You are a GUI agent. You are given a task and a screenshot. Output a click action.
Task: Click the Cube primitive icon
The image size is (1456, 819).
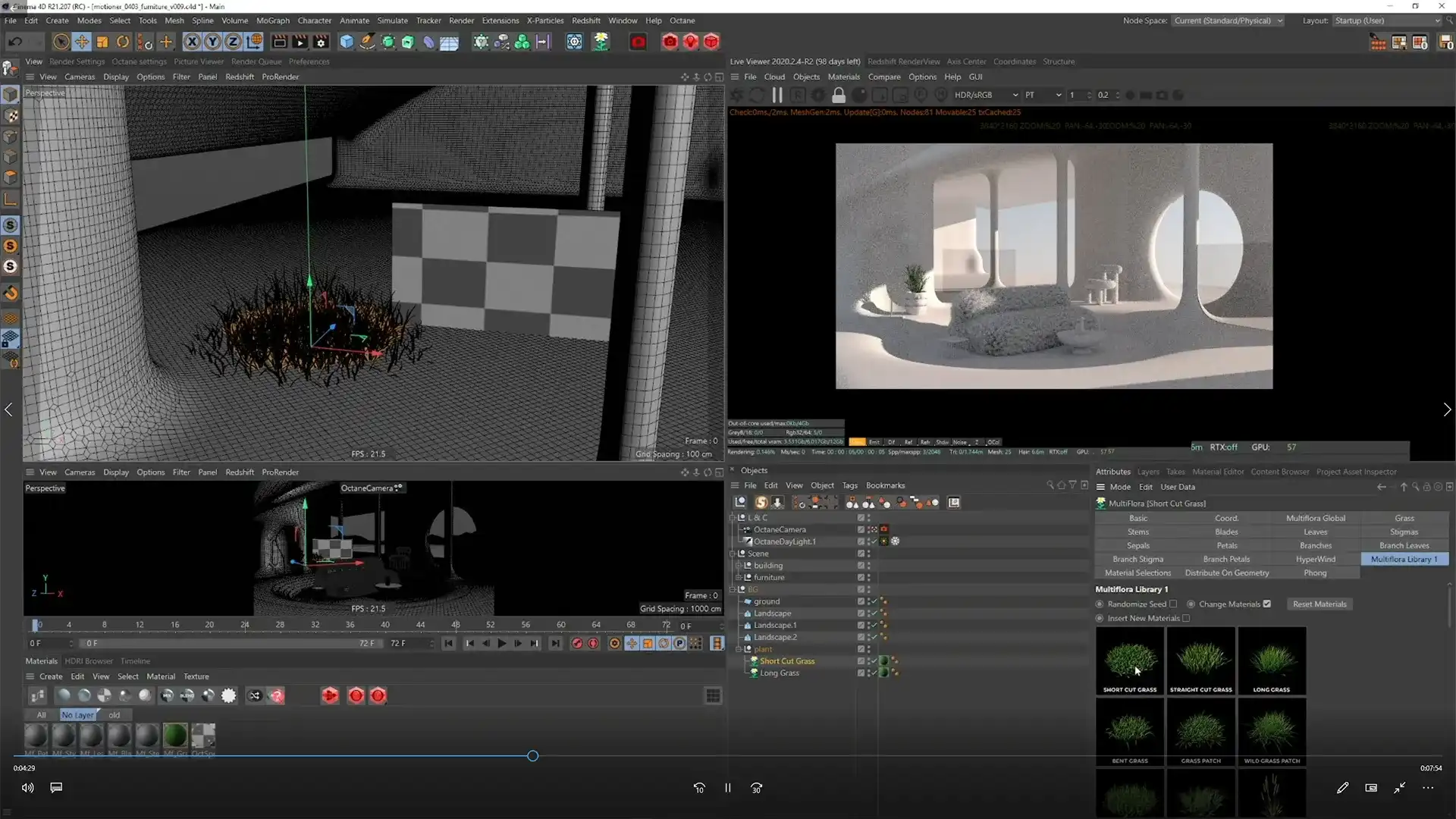347,42
